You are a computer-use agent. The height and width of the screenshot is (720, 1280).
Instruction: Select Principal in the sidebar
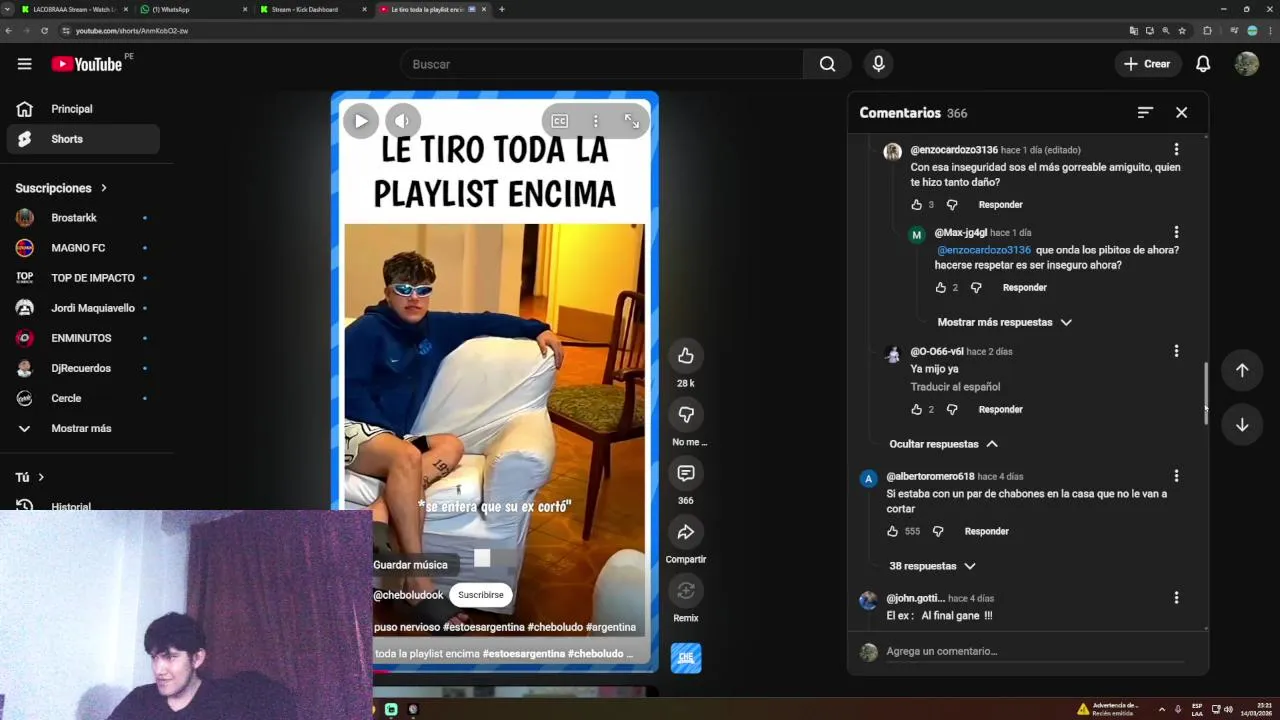click(x=84, y=109)
